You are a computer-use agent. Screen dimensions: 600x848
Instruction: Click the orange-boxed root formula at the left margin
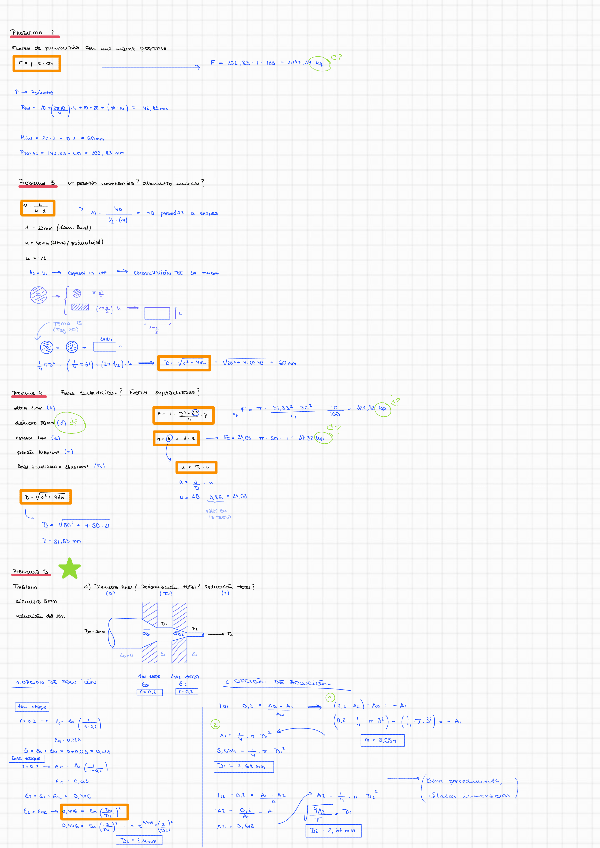[x=45, y=497]
